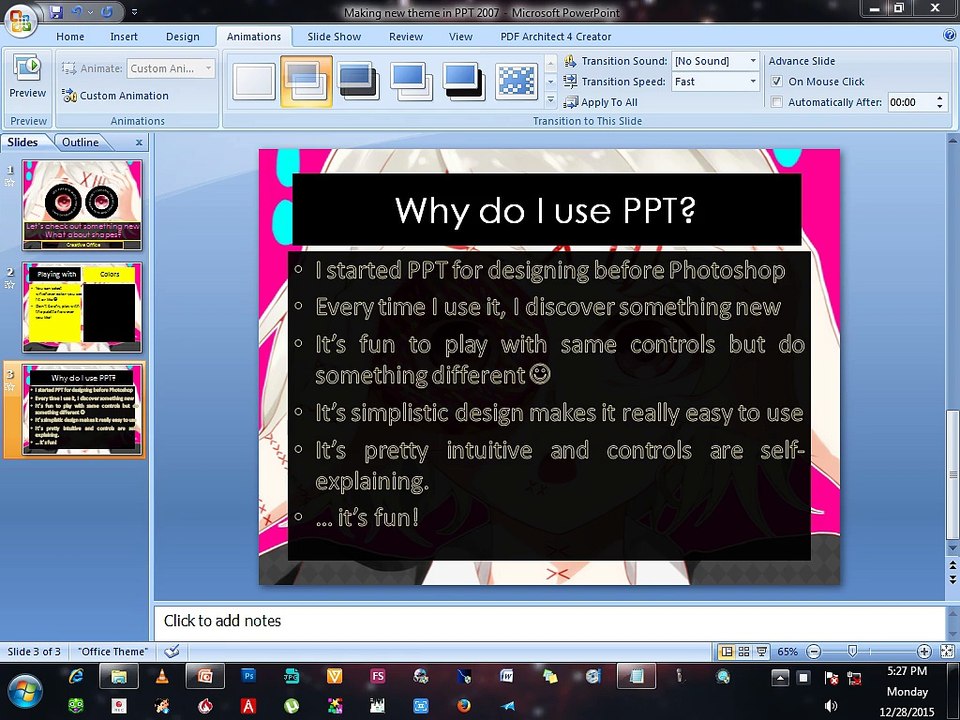The height and width of the screenshot is (720, 960).
Task: Switch to the Outline pane tab
Action: coord(80,142)
